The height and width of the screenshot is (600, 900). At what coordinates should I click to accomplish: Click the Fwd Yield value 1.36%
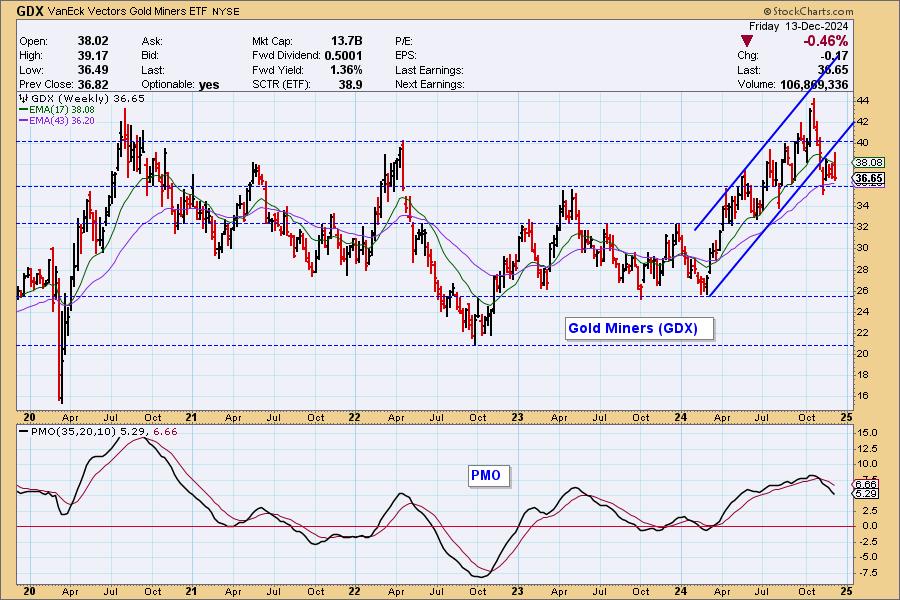coord(346,70)
